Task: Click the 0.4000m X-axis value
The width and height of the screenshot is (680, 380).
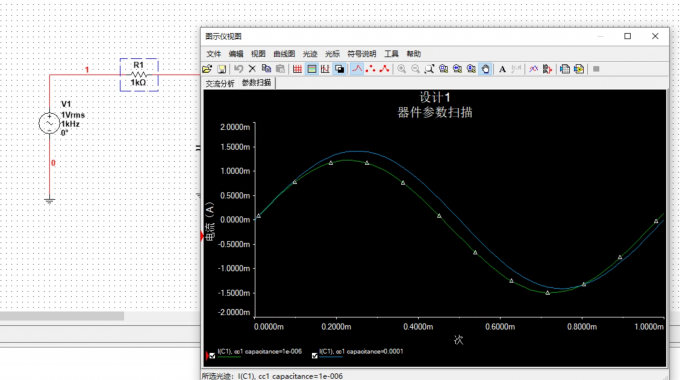Action: (x=418, y=327)
